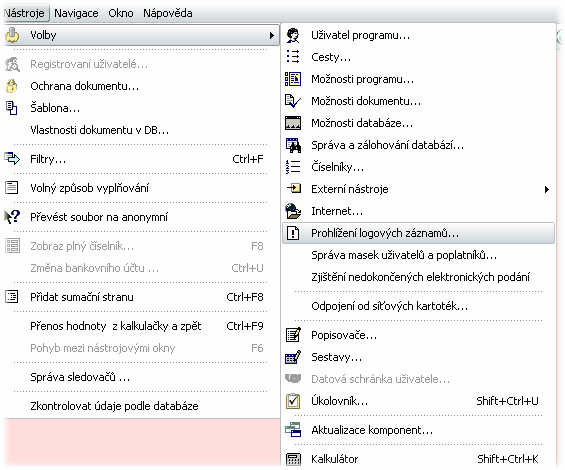Click the Ochrana dokumentu lock icon

(x=12, y=86)
